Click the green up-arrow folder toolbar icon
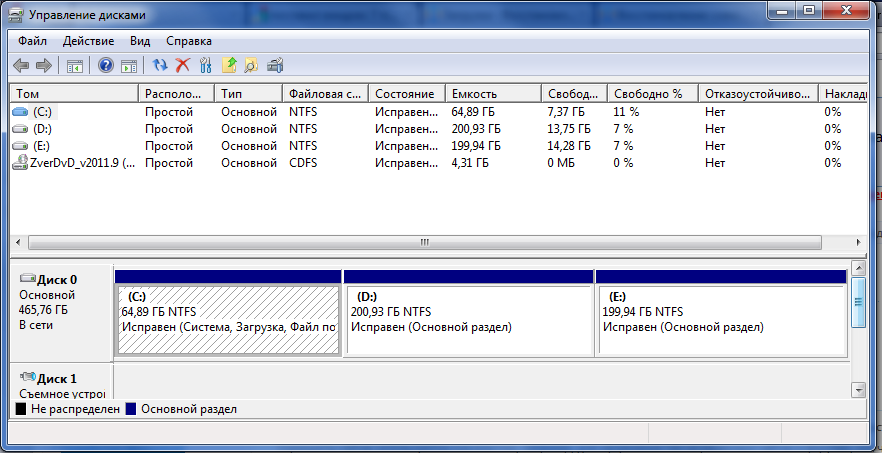Viewport: 882px width, 453px height. pyautogui.click(x=229, y=66)
